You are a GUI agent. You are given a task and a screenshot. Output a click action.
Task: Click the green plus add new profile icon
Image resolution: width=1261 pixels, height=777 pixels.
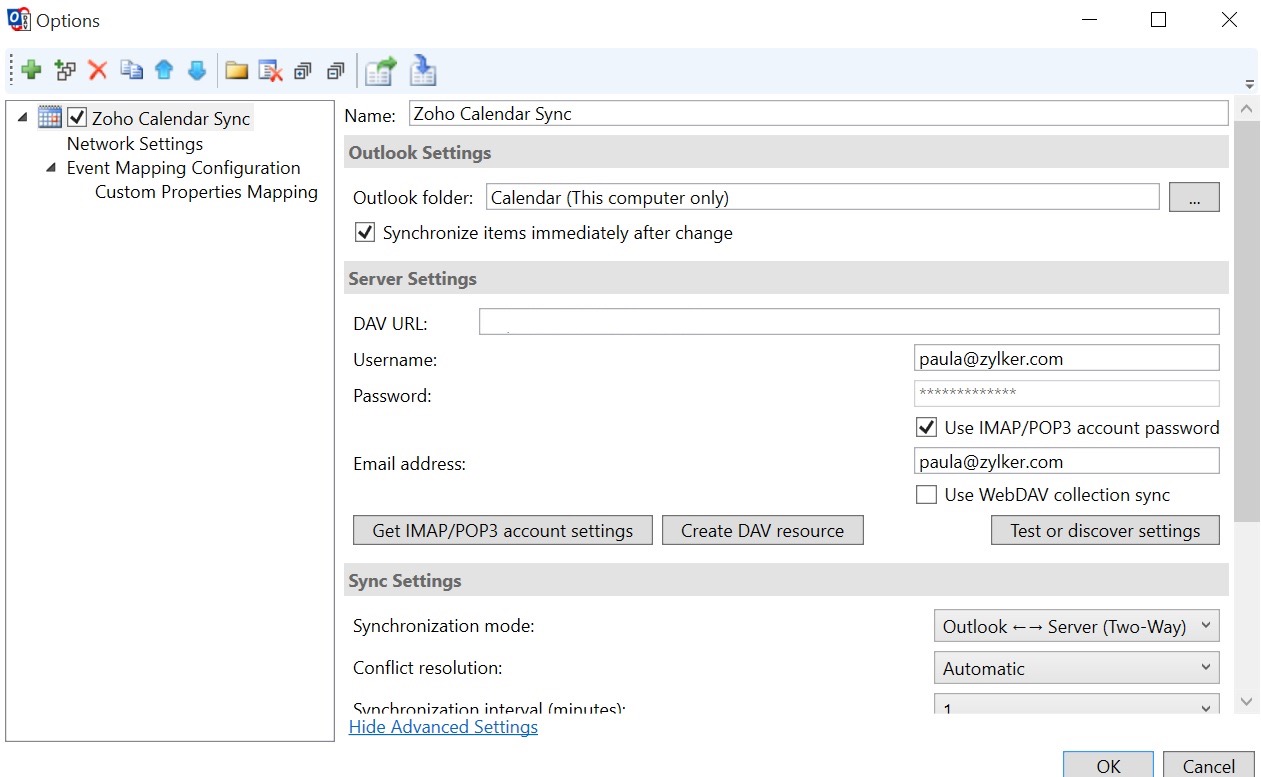tap(31, 70)
